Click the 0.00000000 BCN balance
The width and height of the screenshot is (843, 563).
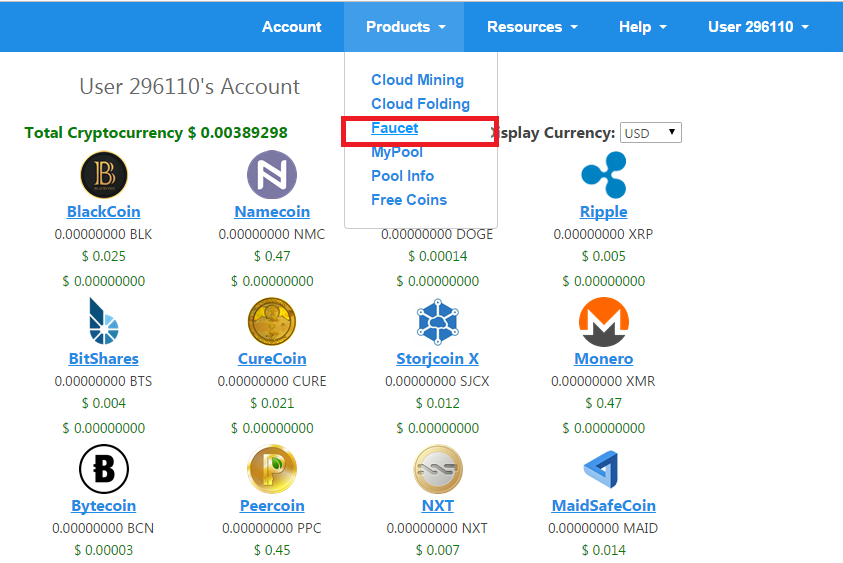103,529
